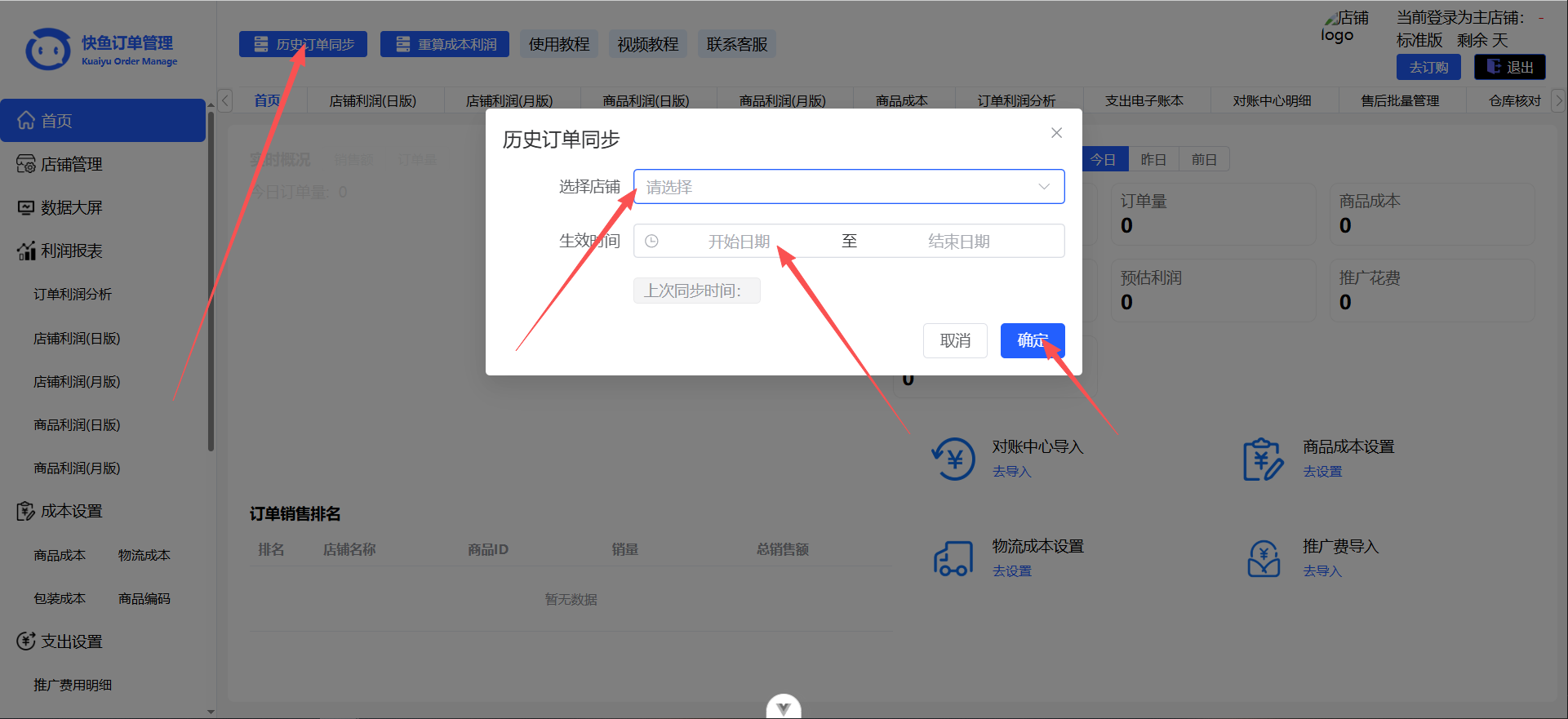Open the 商品成本 tab
The height and width of the screenshot is (719, 1568).
pyautogui.click(x=902, y=100)
